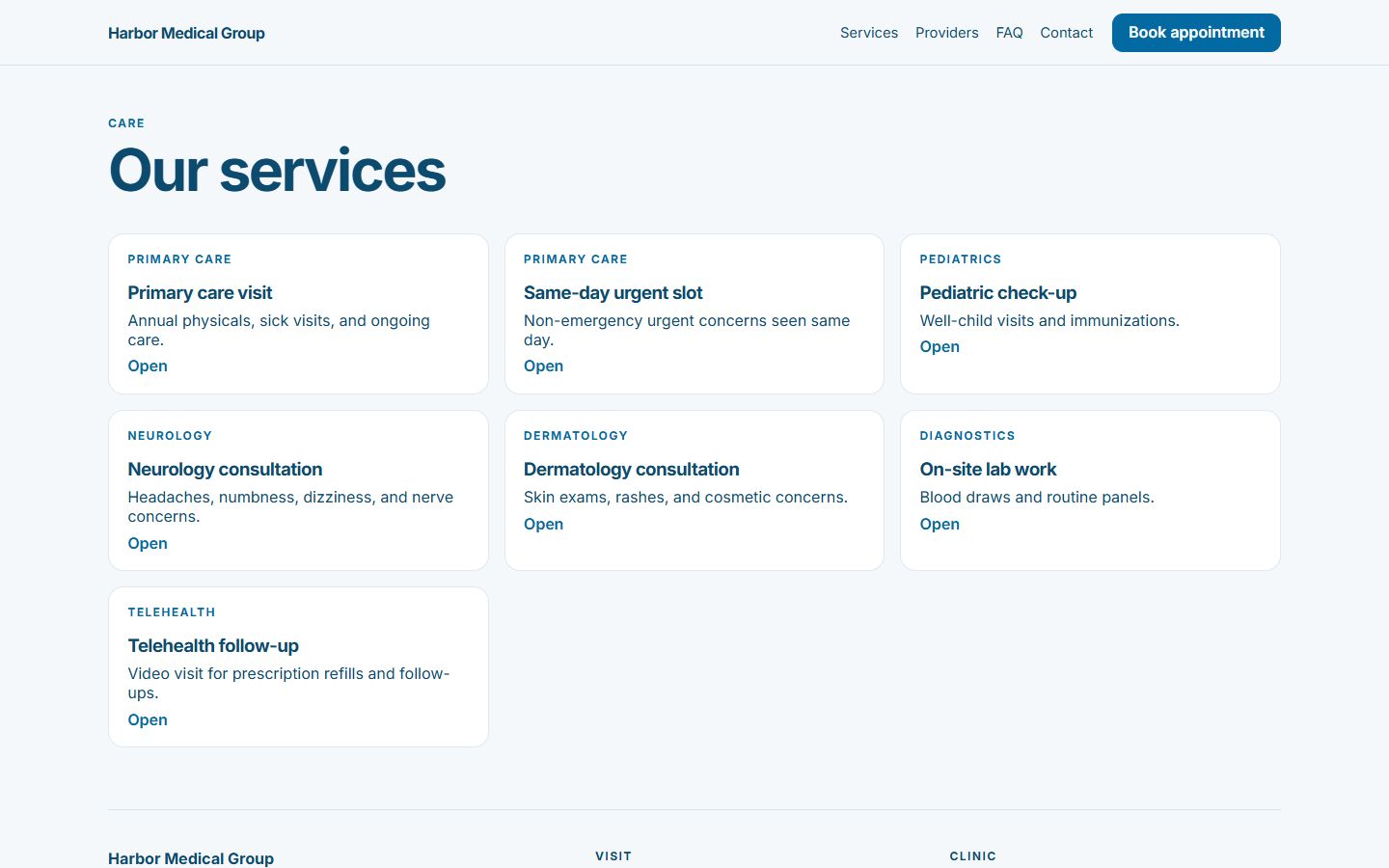The image size is (1389, 868).
Task: Open the Primary care visit service
Action: point(148,366)
